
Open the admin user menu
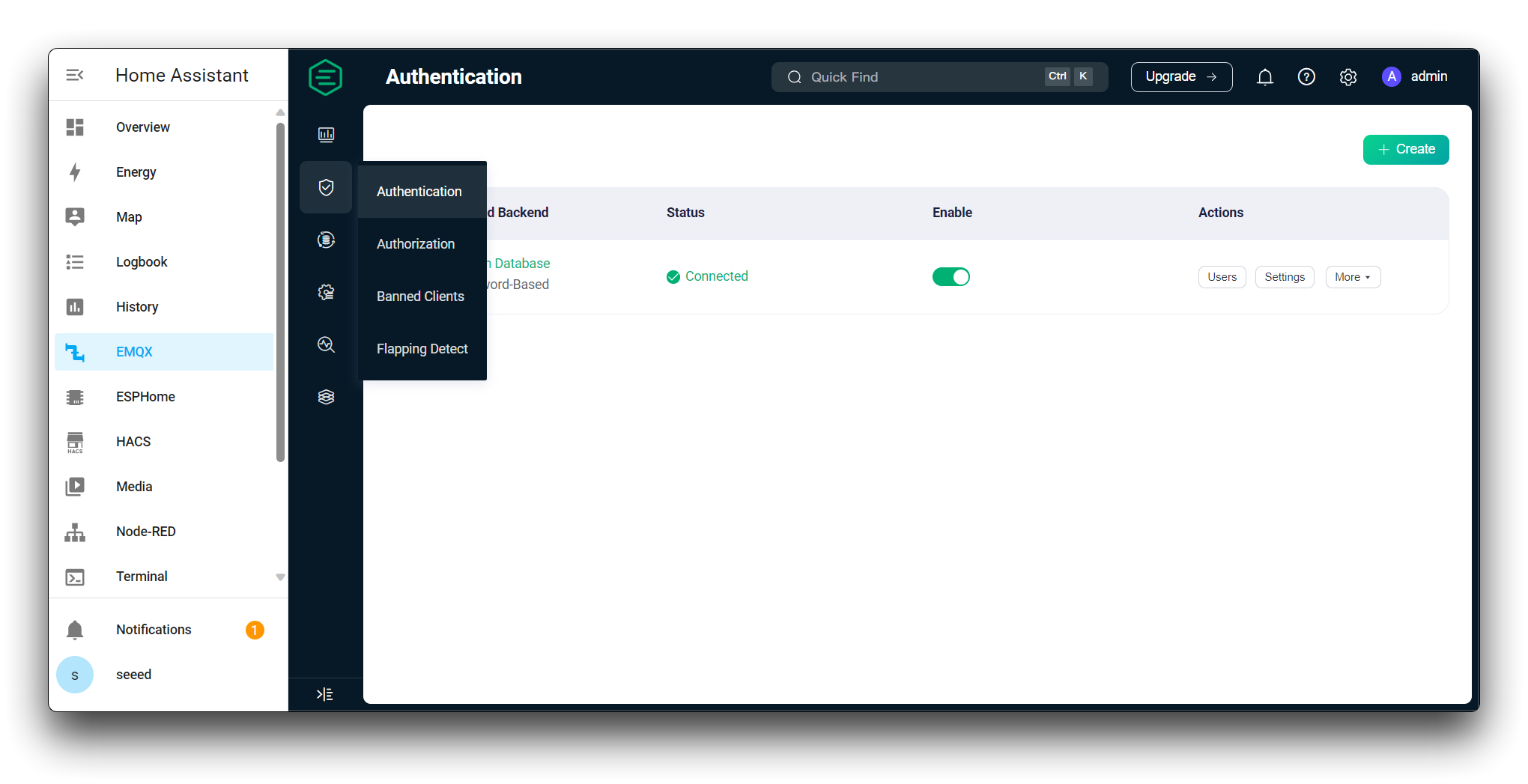tap(1414, 76)
